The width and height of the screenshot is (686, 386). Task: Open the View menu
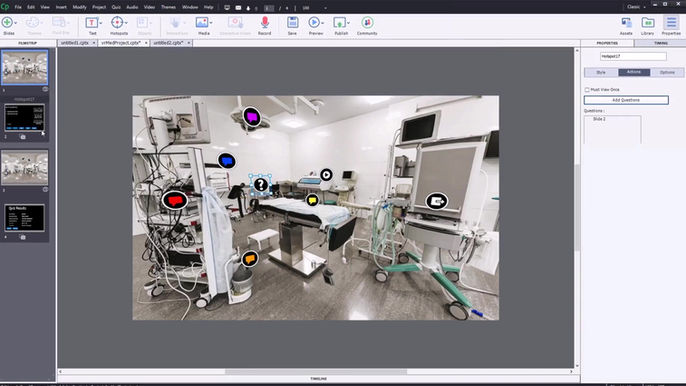click(45, 7)
